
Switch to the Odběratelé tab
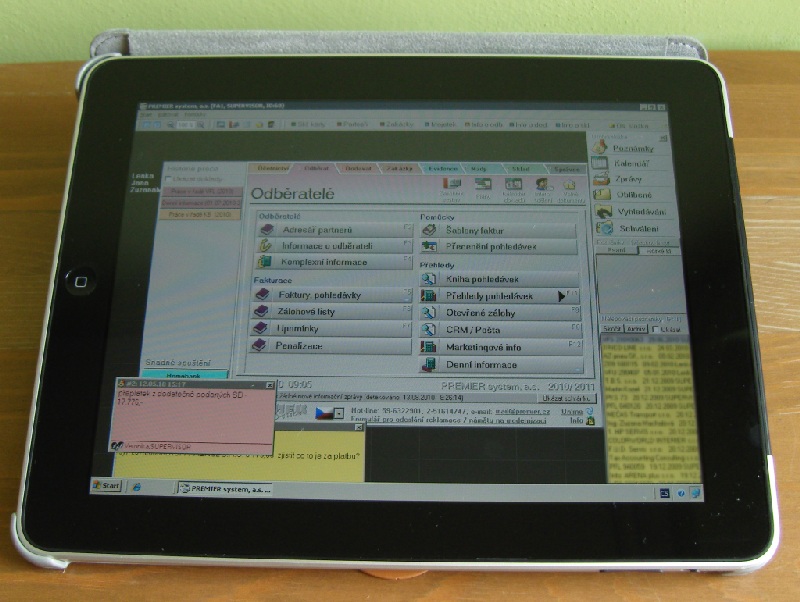(x=316, y=168)
